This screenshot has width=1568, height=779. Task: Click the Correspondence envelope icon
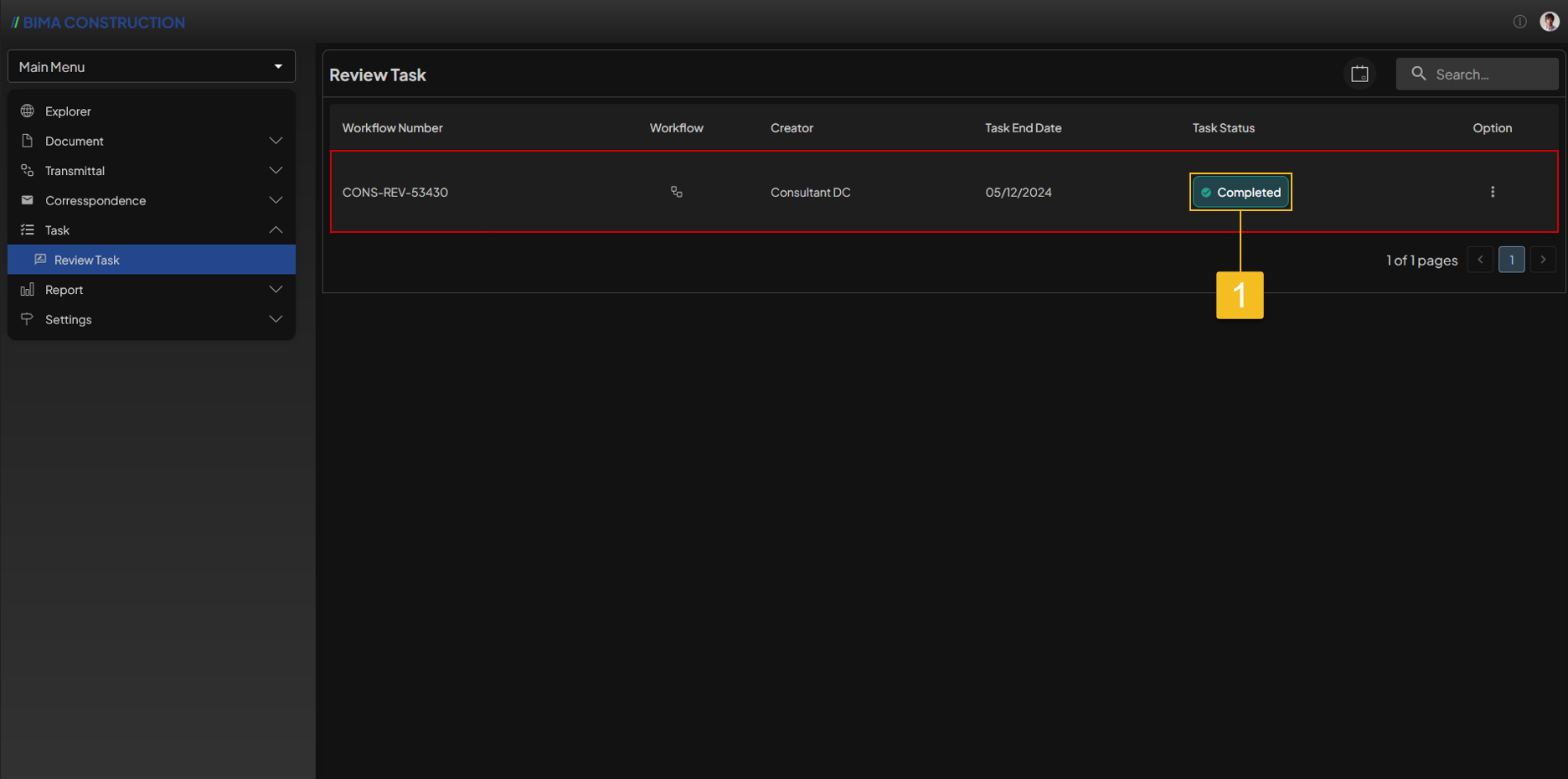click(28, 200)
